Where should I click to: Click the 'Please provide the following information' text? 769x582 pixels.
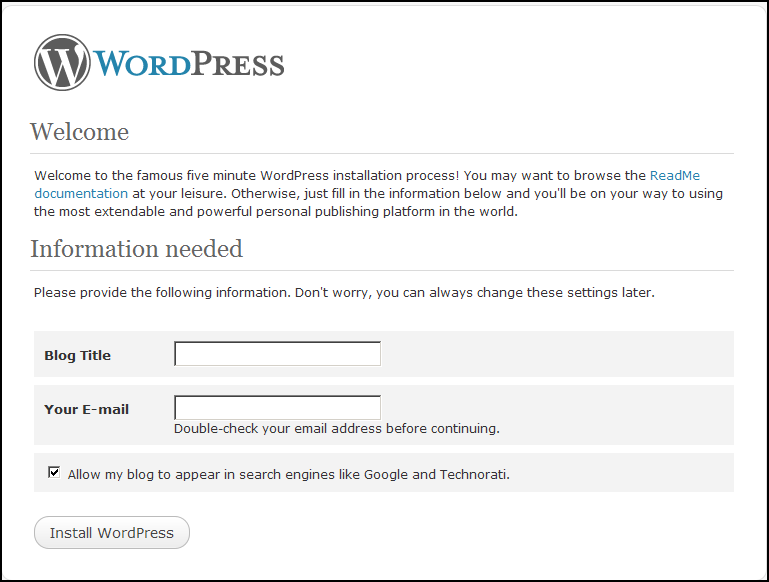coord(344,293)
